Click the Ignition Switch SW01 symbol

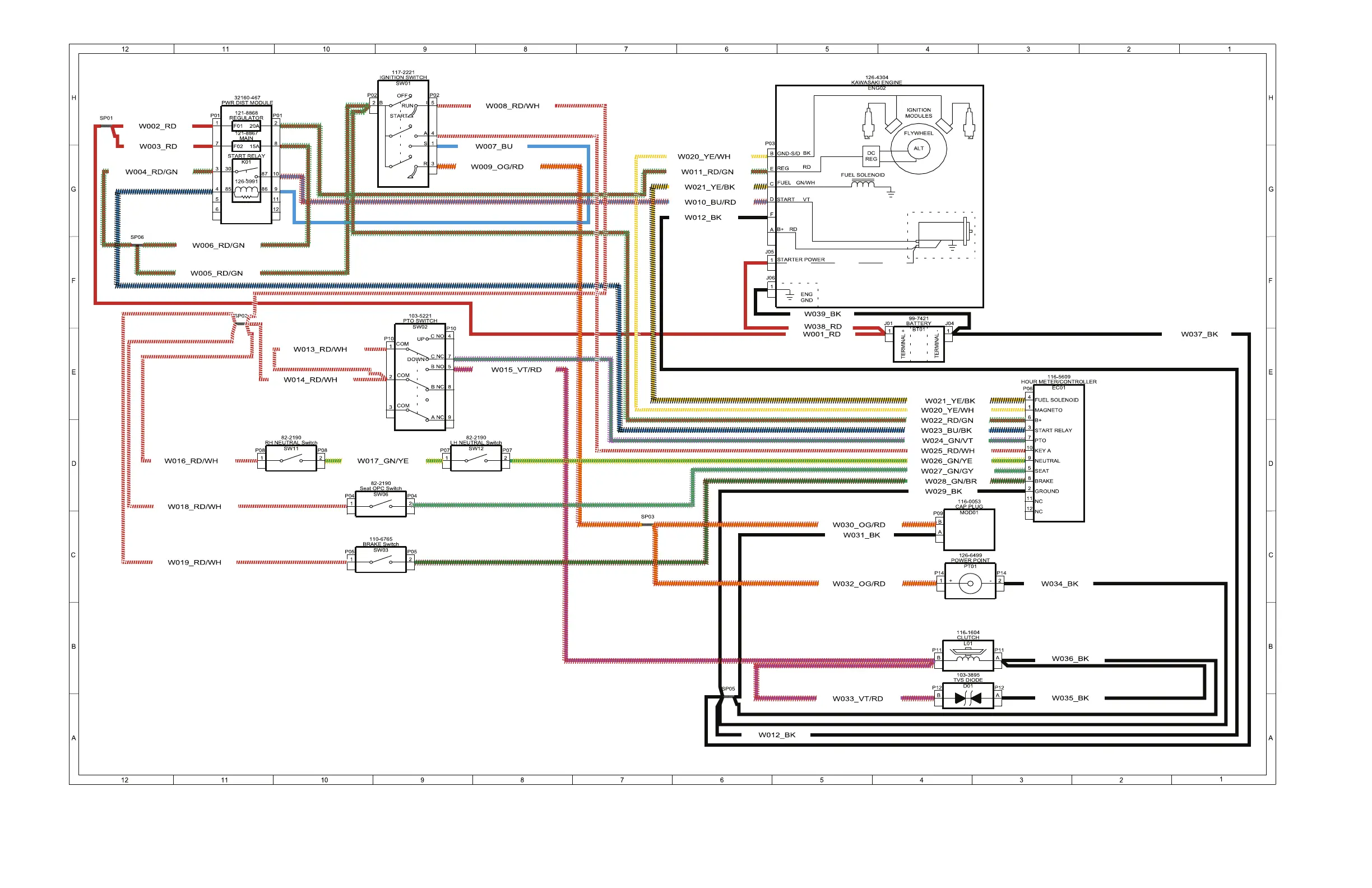click(403, 134)
